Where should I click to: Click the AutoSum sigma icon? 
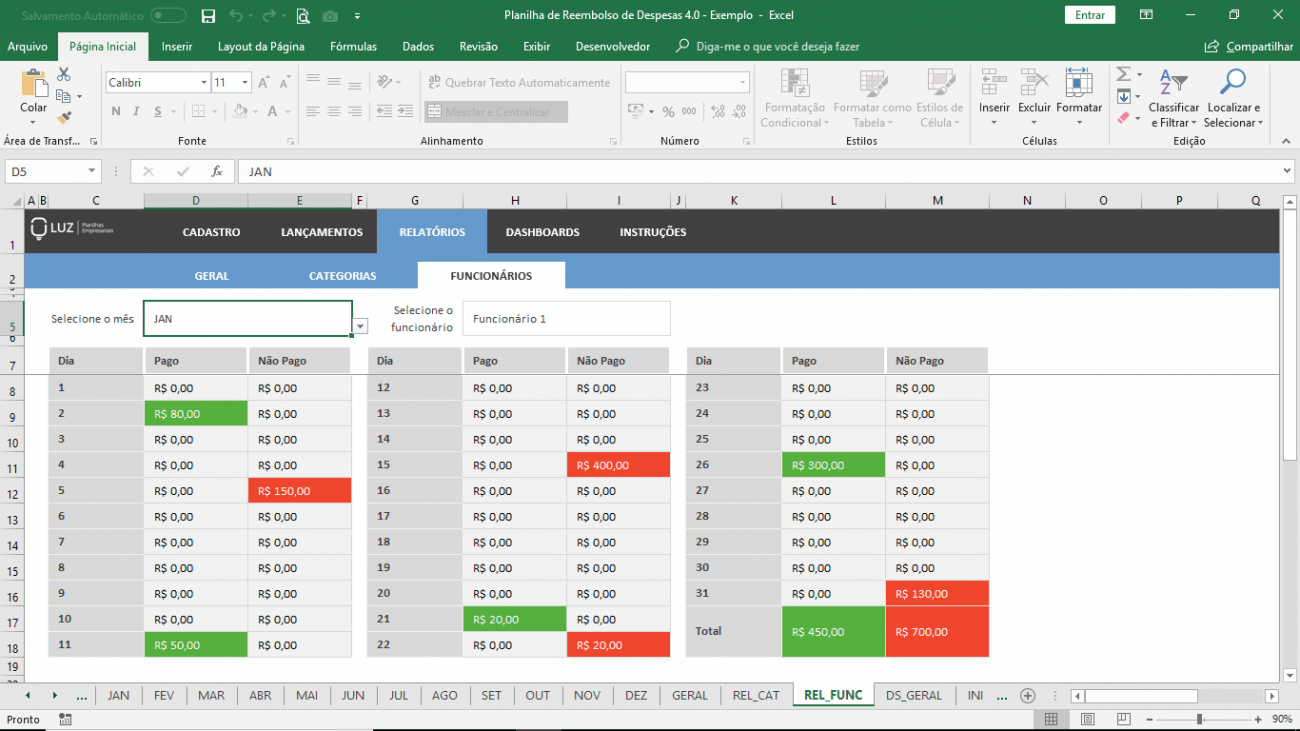[1123, 74]
